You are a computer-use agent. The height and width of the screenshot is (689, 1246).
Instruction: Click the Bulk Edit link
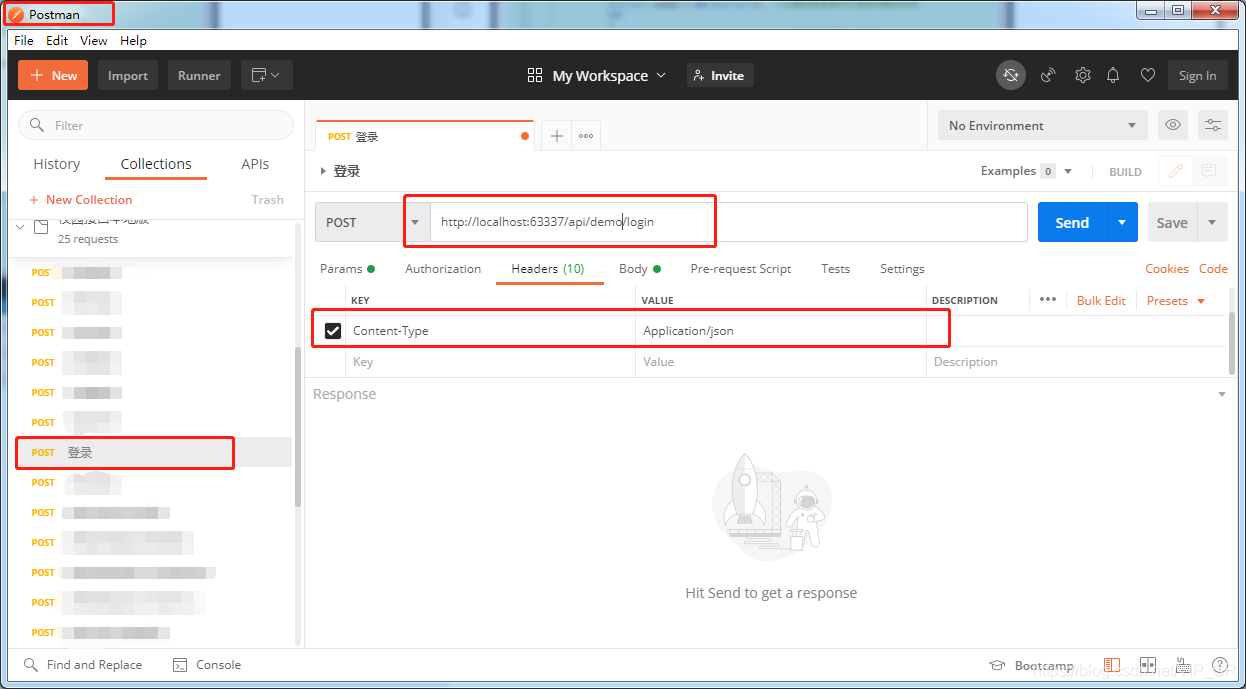click(1101, 300)
